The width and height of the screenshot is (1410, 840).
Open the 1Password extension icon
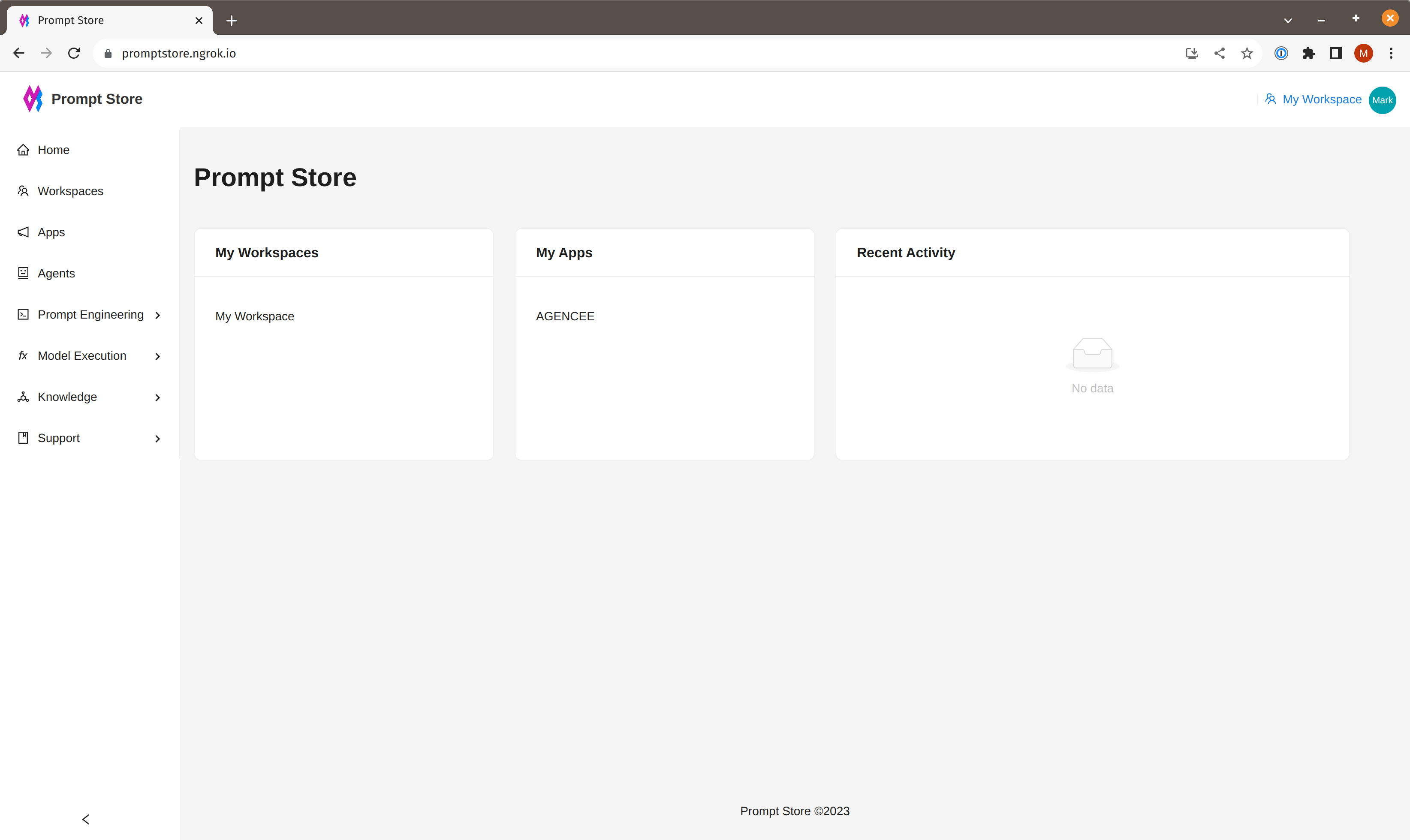point(1281,53)
